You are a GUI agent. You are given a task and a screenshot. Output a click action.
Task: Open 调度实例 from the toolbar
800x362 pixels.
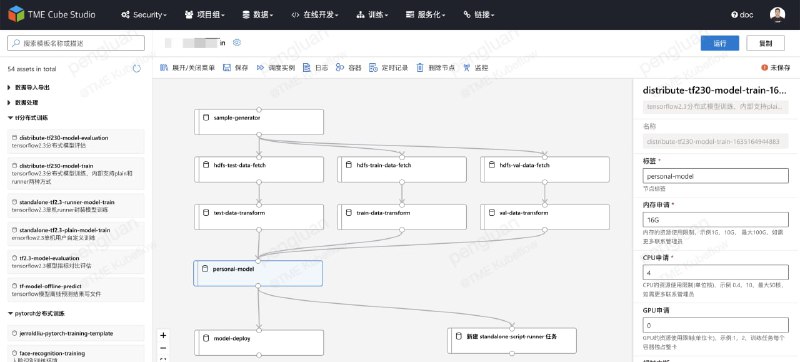(x=276, y=68)
